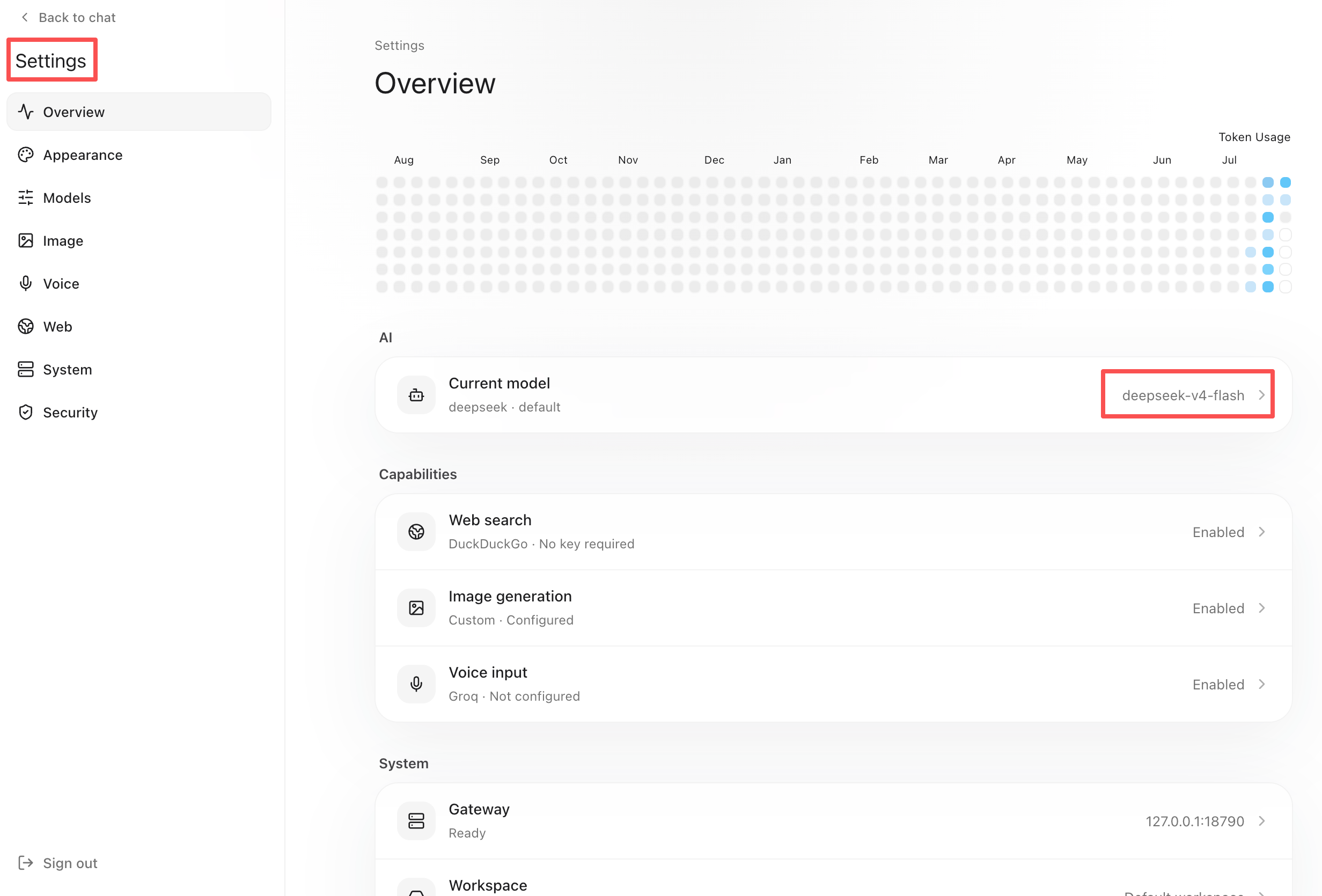This screenshot has height=896, width=1322.
Task: Click the Gateway title
Action: (x=479, y=809)
